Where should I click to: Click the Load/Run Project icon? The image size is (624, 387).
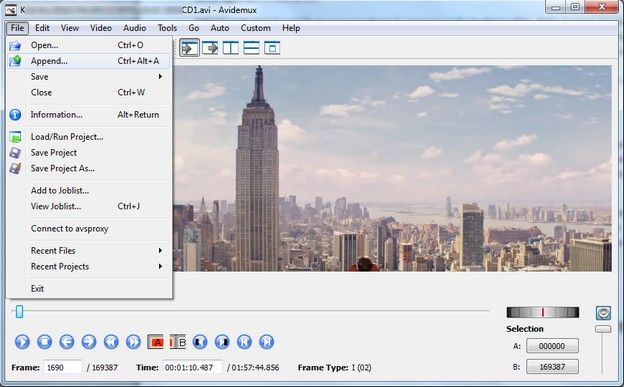(15, 137)
